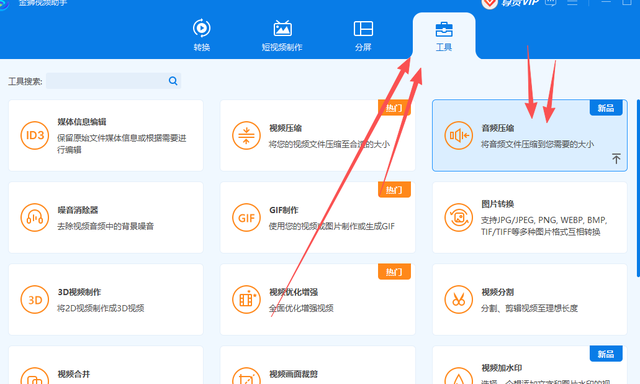Open the 音频压缩 tool title
Viewport: 640px width, 384px height.
pos(498,128)
